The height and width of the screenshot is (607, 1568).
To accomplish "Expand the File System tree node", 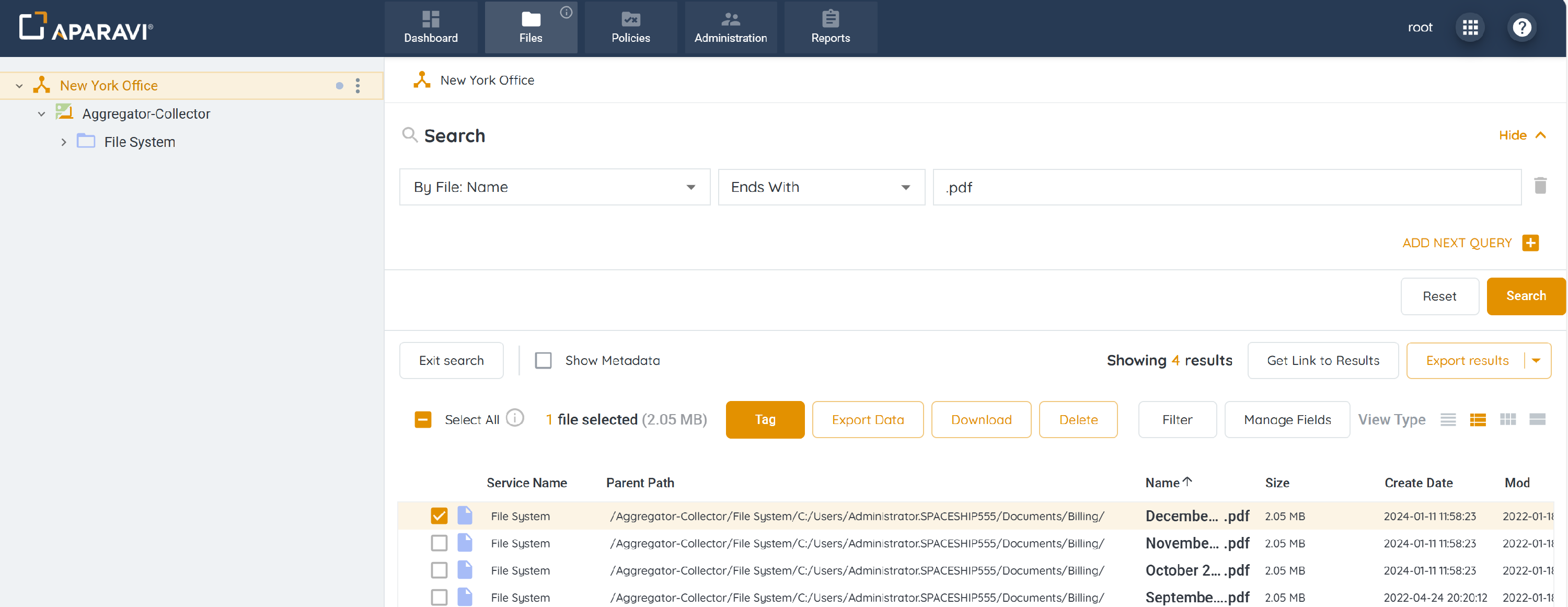I will 64,142.
